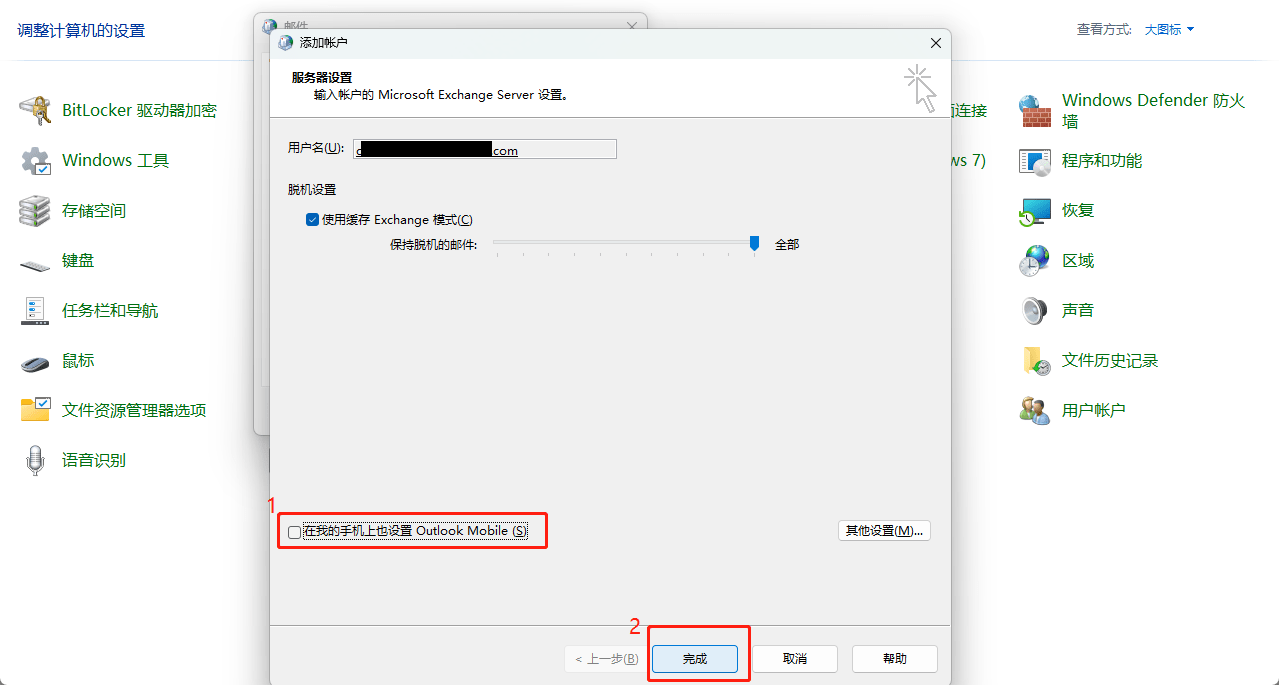Open 任务栏和导航 settings icon
This screenshot has width=1279, height=685.
click(36, 311)
